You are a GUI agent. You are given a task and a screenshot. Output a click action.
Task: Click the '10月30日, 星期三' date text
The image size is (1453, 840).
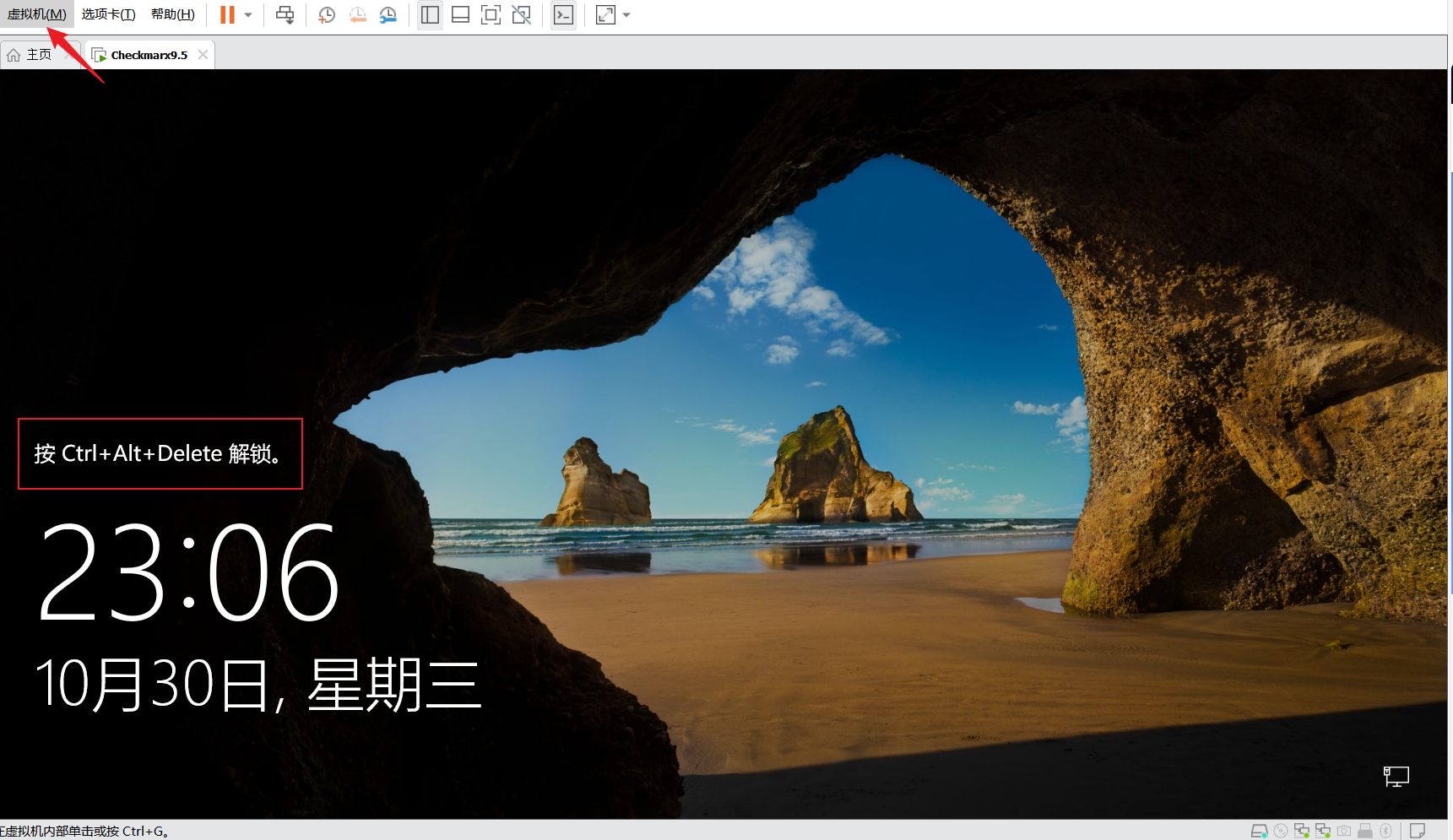click(258, 684)
